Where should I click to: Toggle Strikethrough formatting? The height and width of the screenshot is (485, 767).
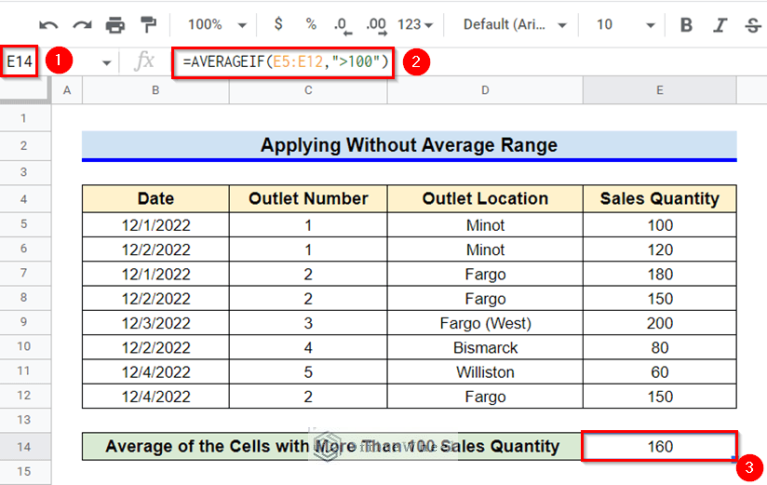click(x=753, y=24)
